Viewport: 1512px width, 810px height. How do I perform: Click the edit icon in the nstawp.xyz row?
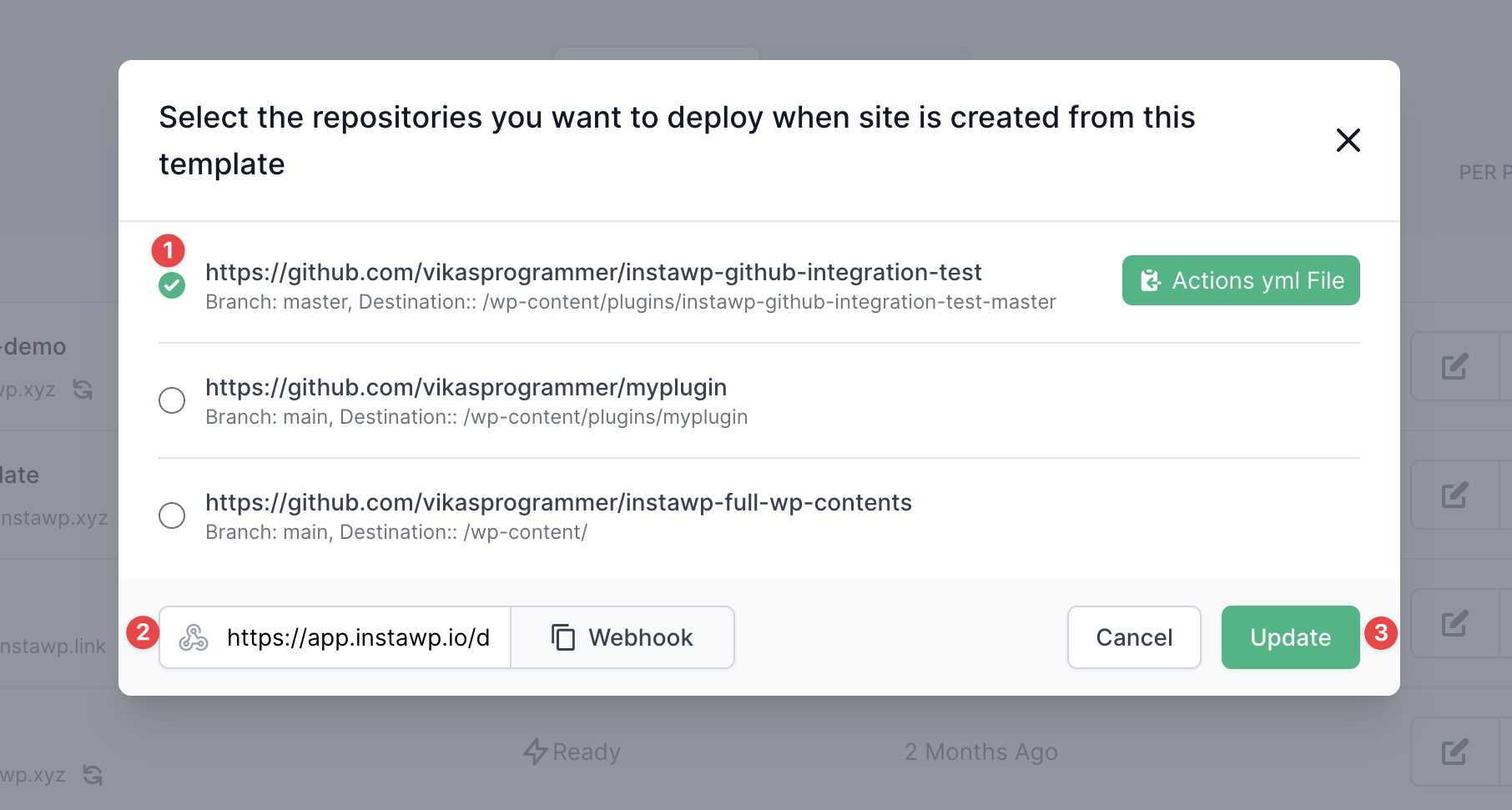click(x=1454, y=496)
